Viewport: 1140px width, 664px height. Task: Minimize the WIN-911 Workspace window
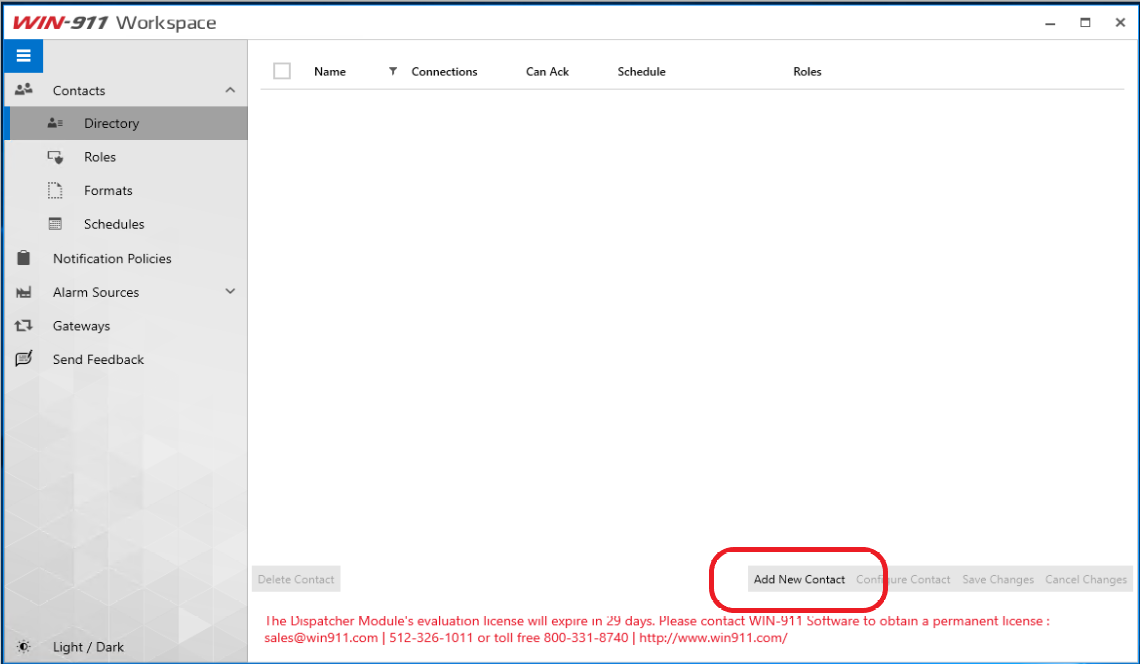click(x=1050, y=23)
